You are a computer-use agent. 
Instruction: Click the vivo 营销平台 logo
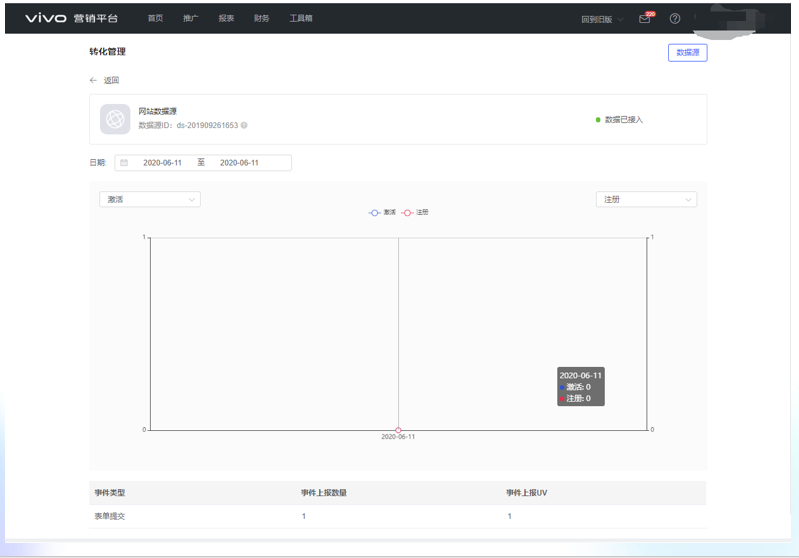point(71,18)
